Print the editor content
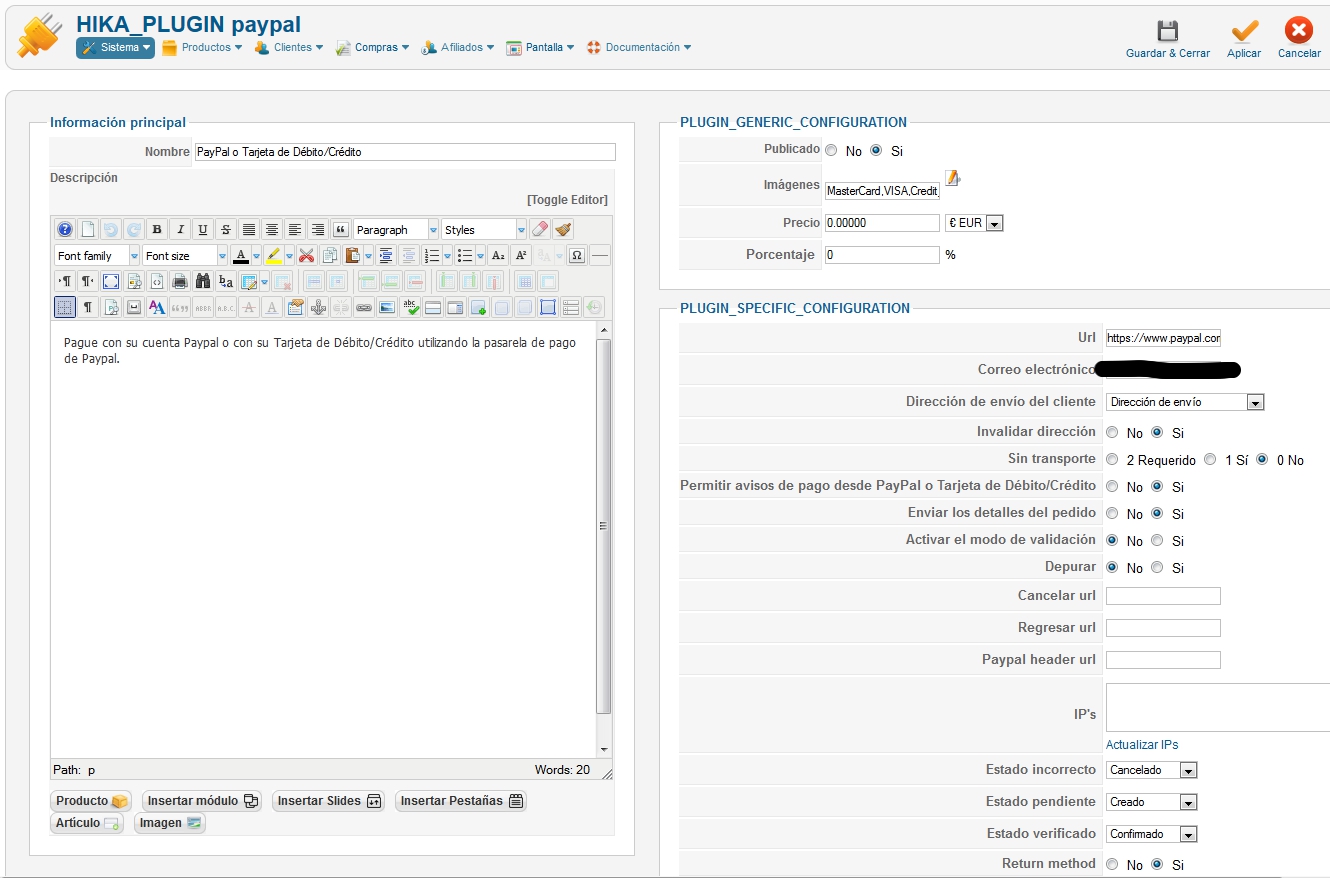 coord(180,281)
